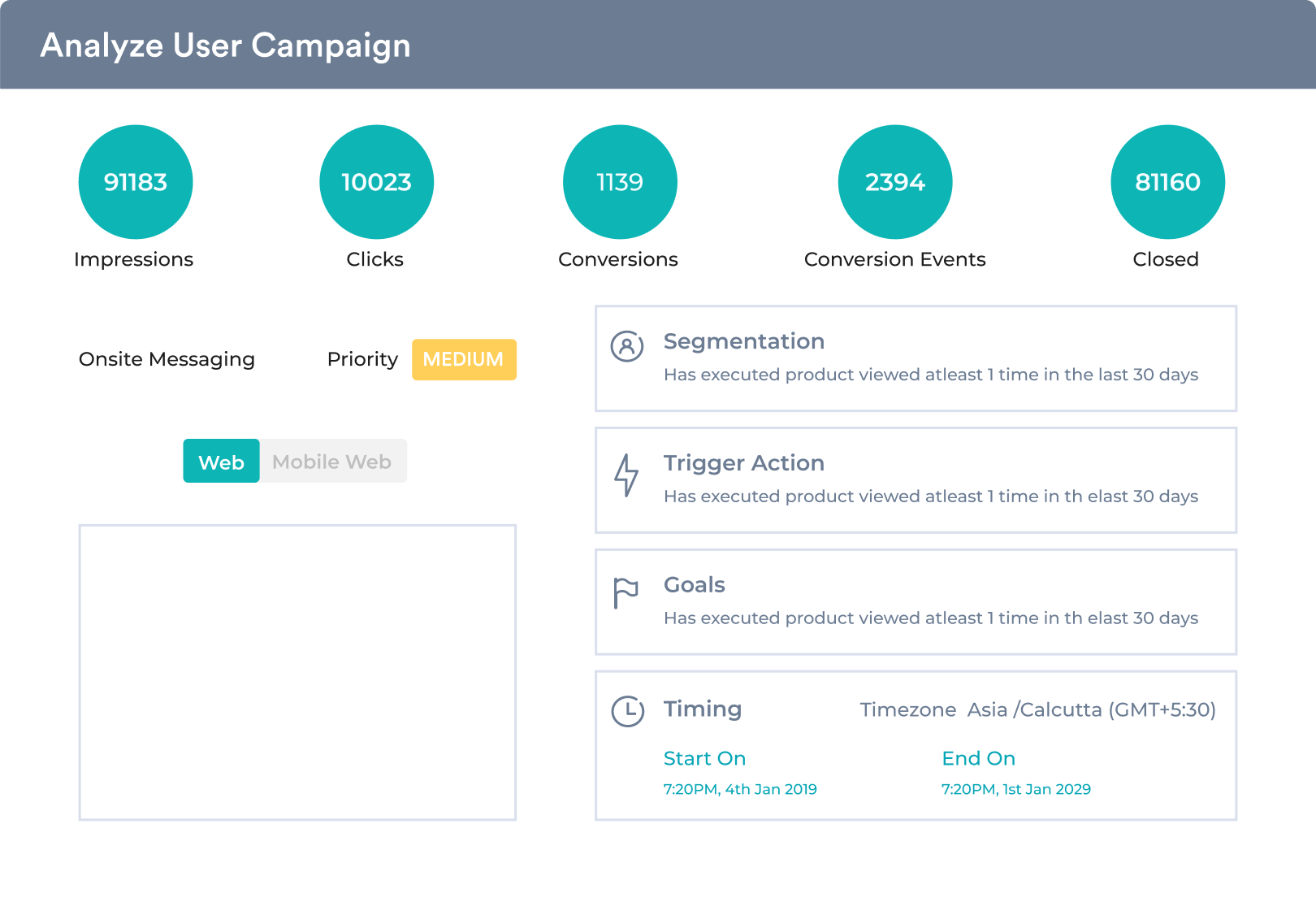Viewport: 1316px width, 902px height.
Task: Click the 2394 Conversion Events circle
Action: click(x=895, y=182)
